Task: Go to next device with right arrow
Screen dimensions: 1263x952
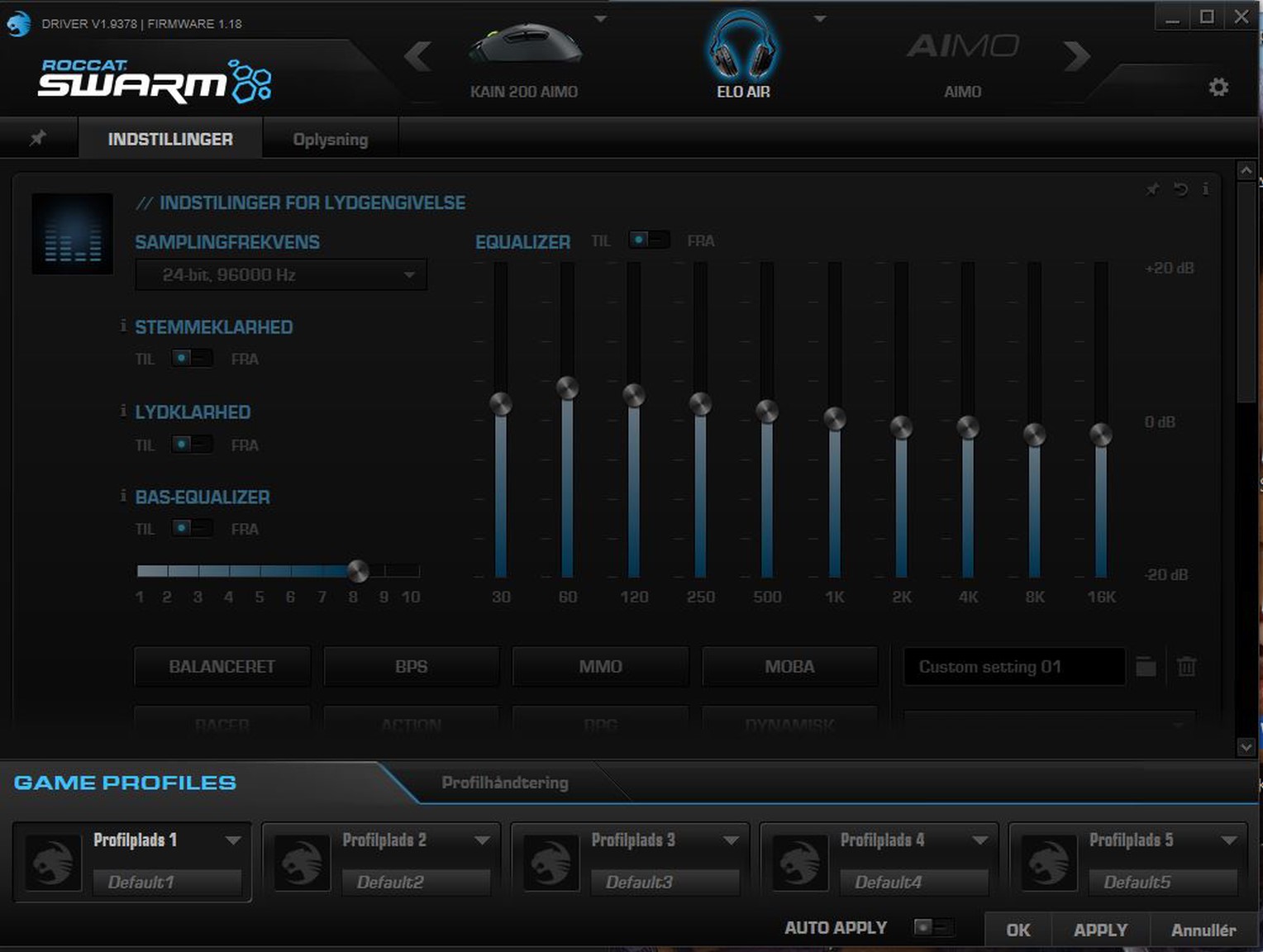Action: 1076,56
